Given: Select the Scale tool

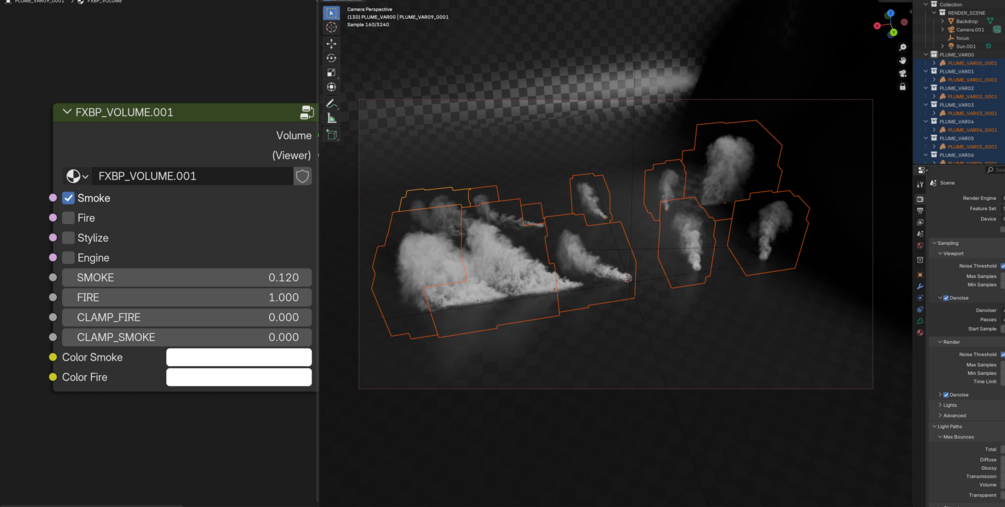Looking at the screenshot, I should point(331,72).
